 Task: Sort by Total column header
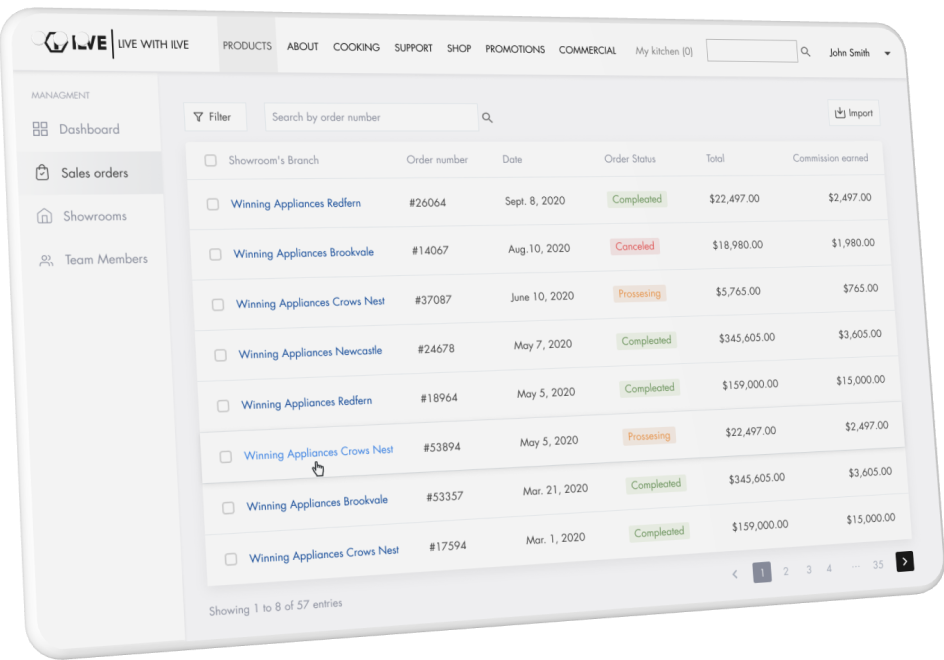(715, 158)
